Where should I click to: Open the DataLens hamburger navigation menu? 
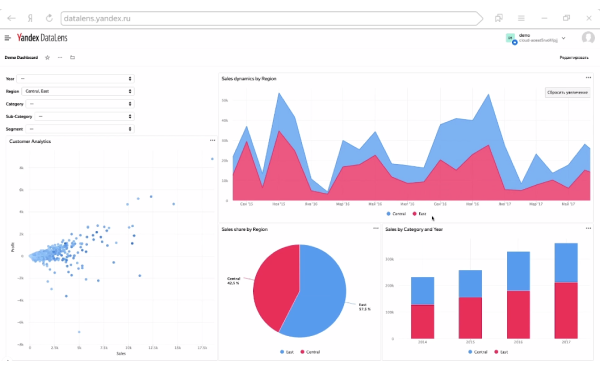coord(8,38)
